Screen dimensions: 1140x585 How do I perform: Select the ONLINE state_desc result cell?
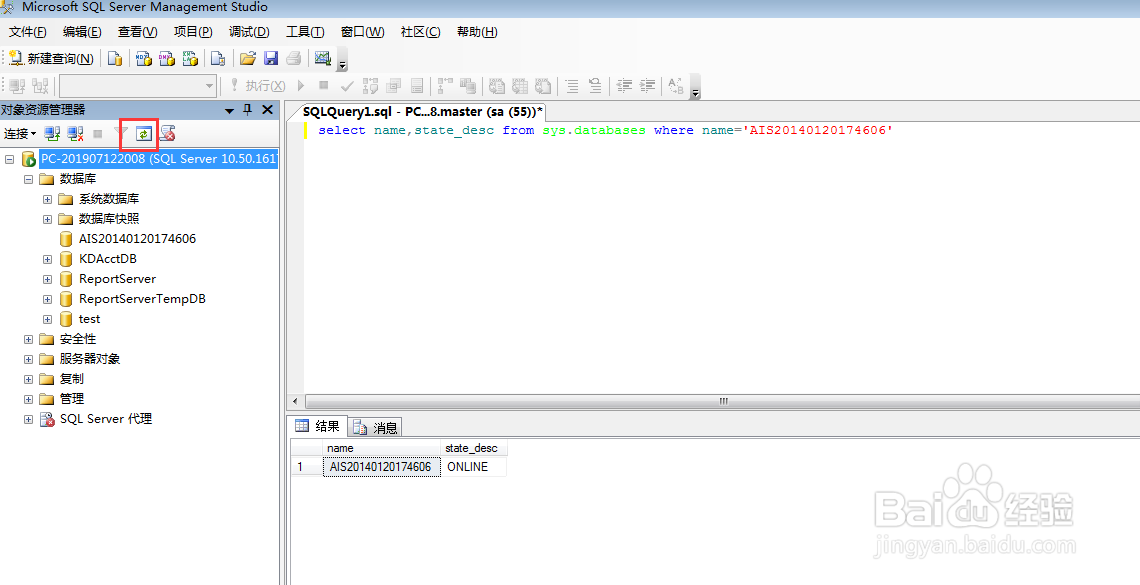coord(474,467)
